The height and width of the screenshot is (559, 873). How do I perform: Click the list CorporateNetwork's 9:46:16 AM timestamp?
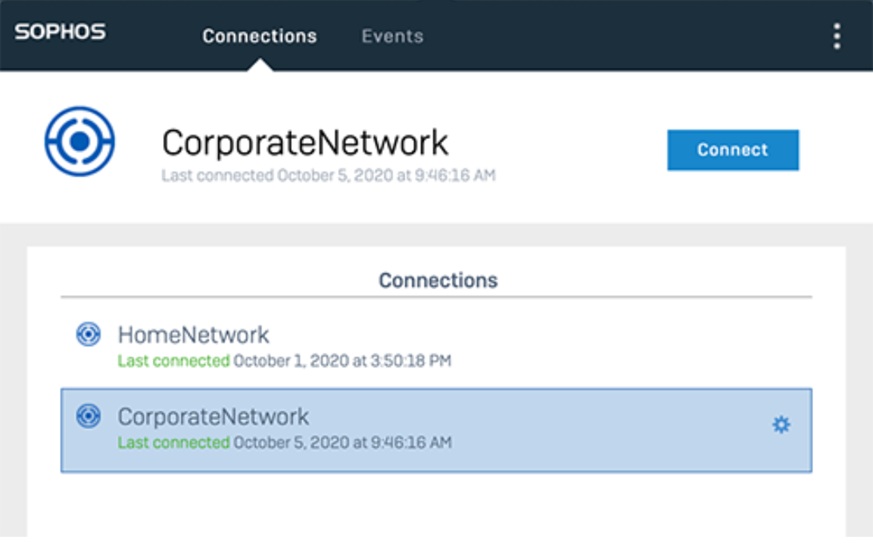[342, 442]
